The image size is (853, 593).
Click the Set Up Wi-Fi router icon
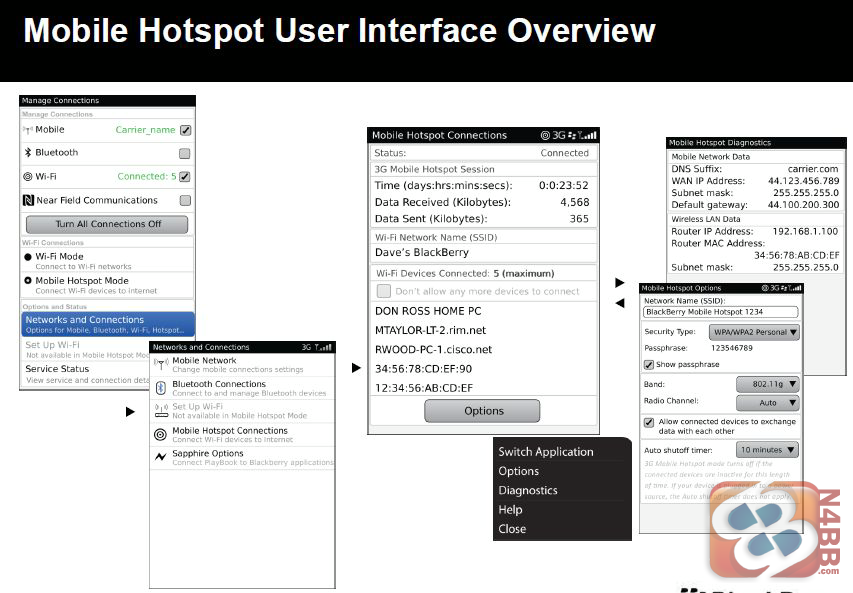162,410
